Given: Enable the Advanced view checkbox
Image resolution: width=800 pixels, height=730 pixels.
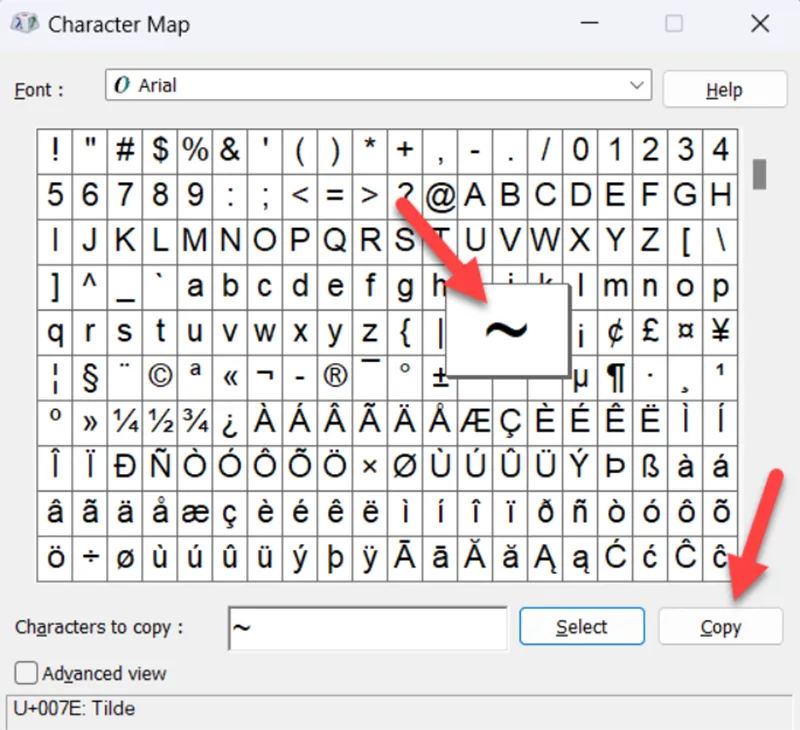Looking at the screenshot, I should coord(26,673).
